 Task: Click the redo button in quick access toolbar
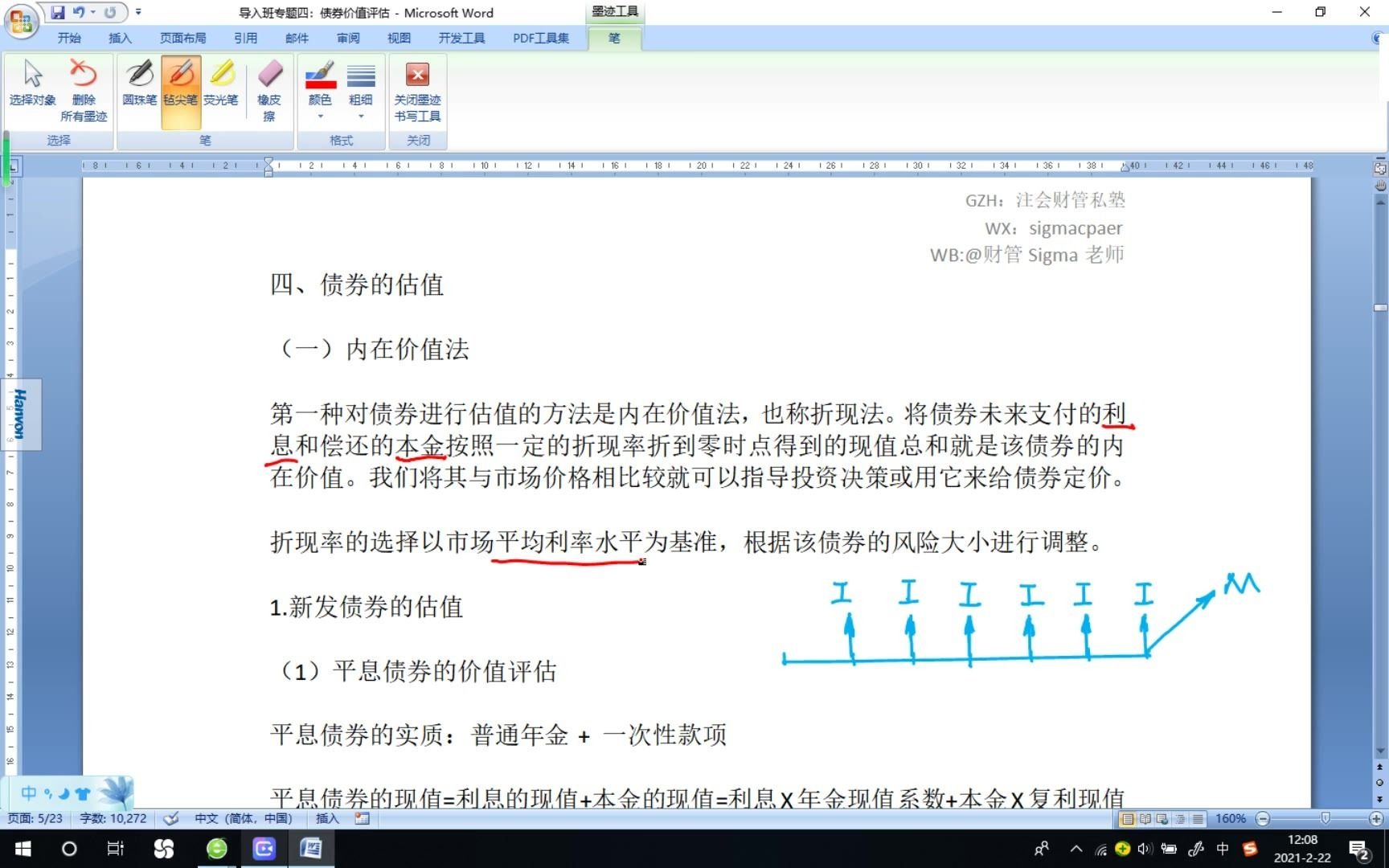(110, 12)
